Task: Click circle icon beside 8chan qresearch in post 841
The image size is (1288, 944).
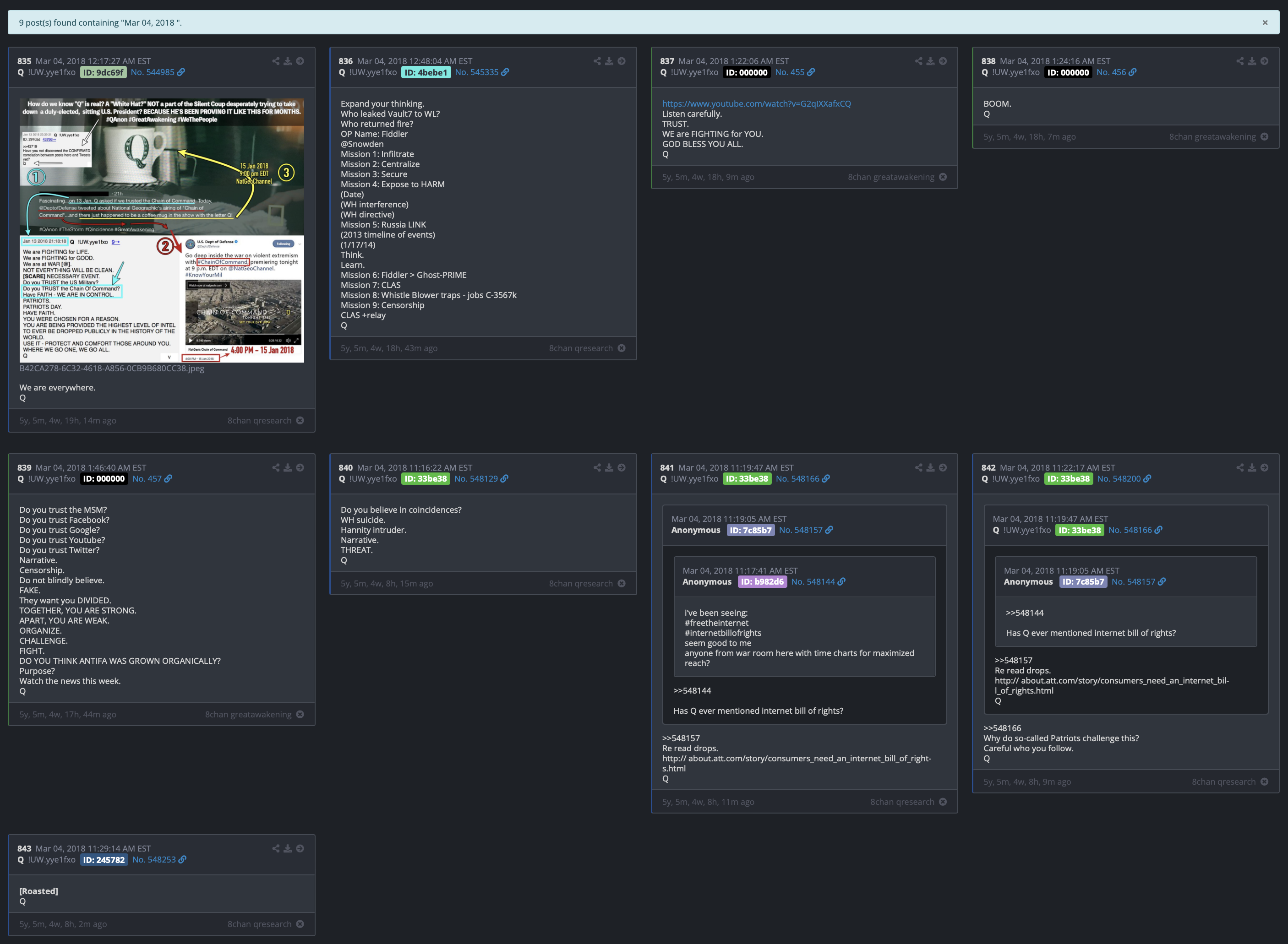Action: tap(943, 802)
